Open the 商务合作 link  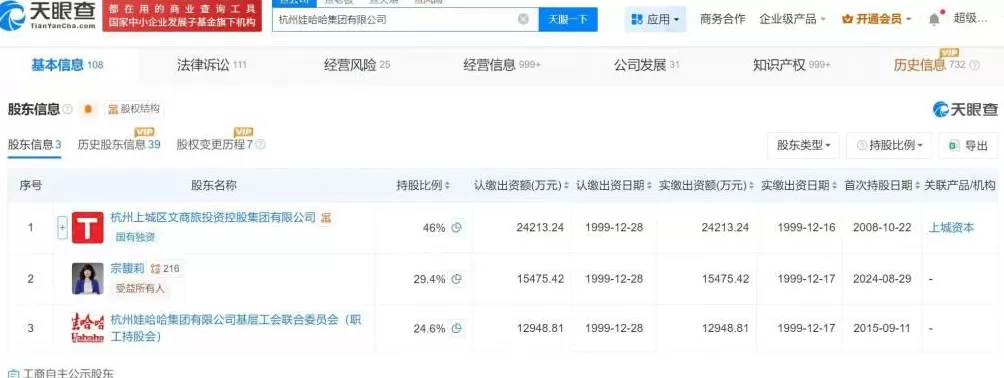coord(722,19)
